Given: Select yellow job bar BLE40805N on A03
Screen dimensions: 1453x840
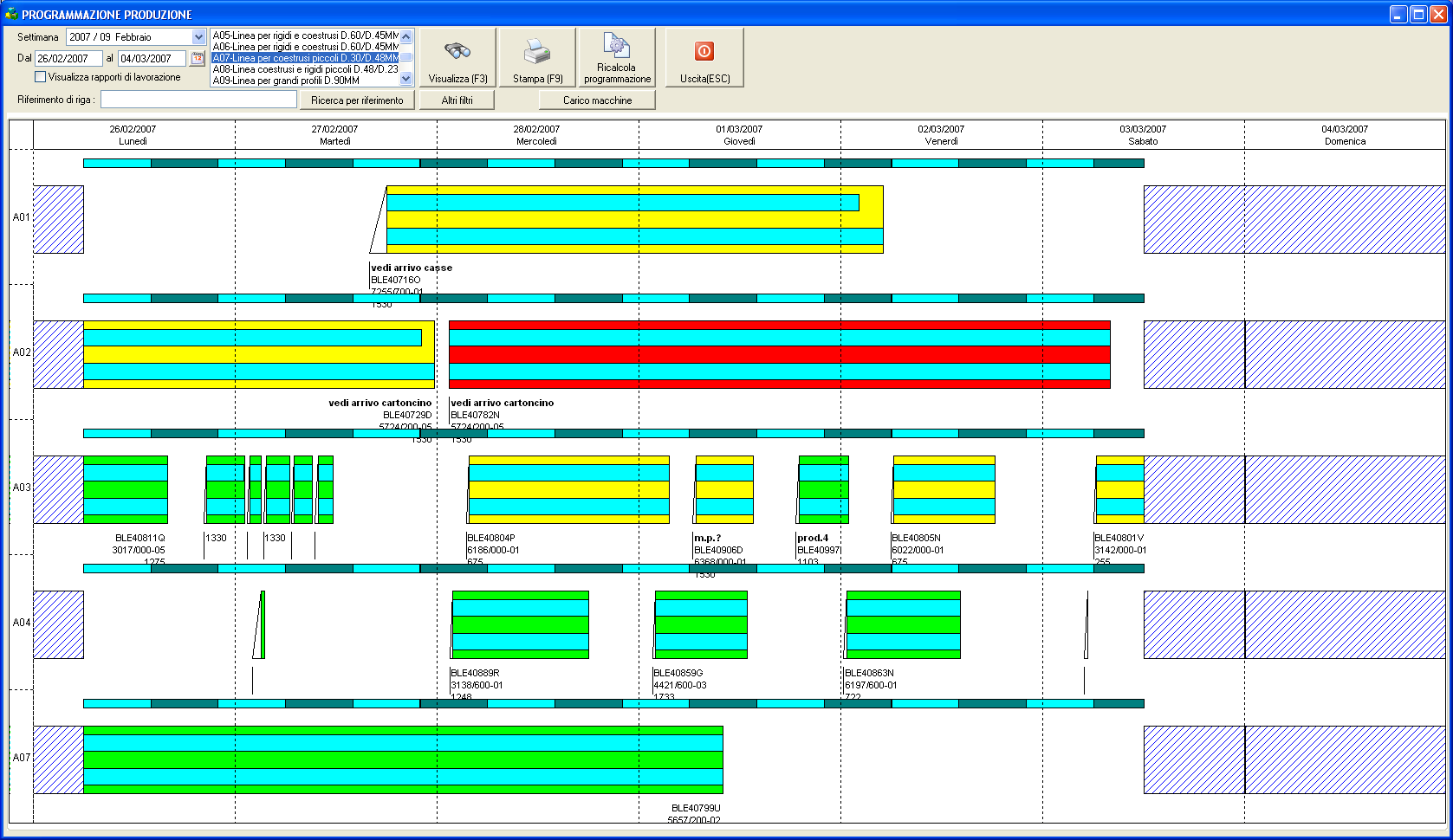Looking at the screenshot, I should 944,489.
